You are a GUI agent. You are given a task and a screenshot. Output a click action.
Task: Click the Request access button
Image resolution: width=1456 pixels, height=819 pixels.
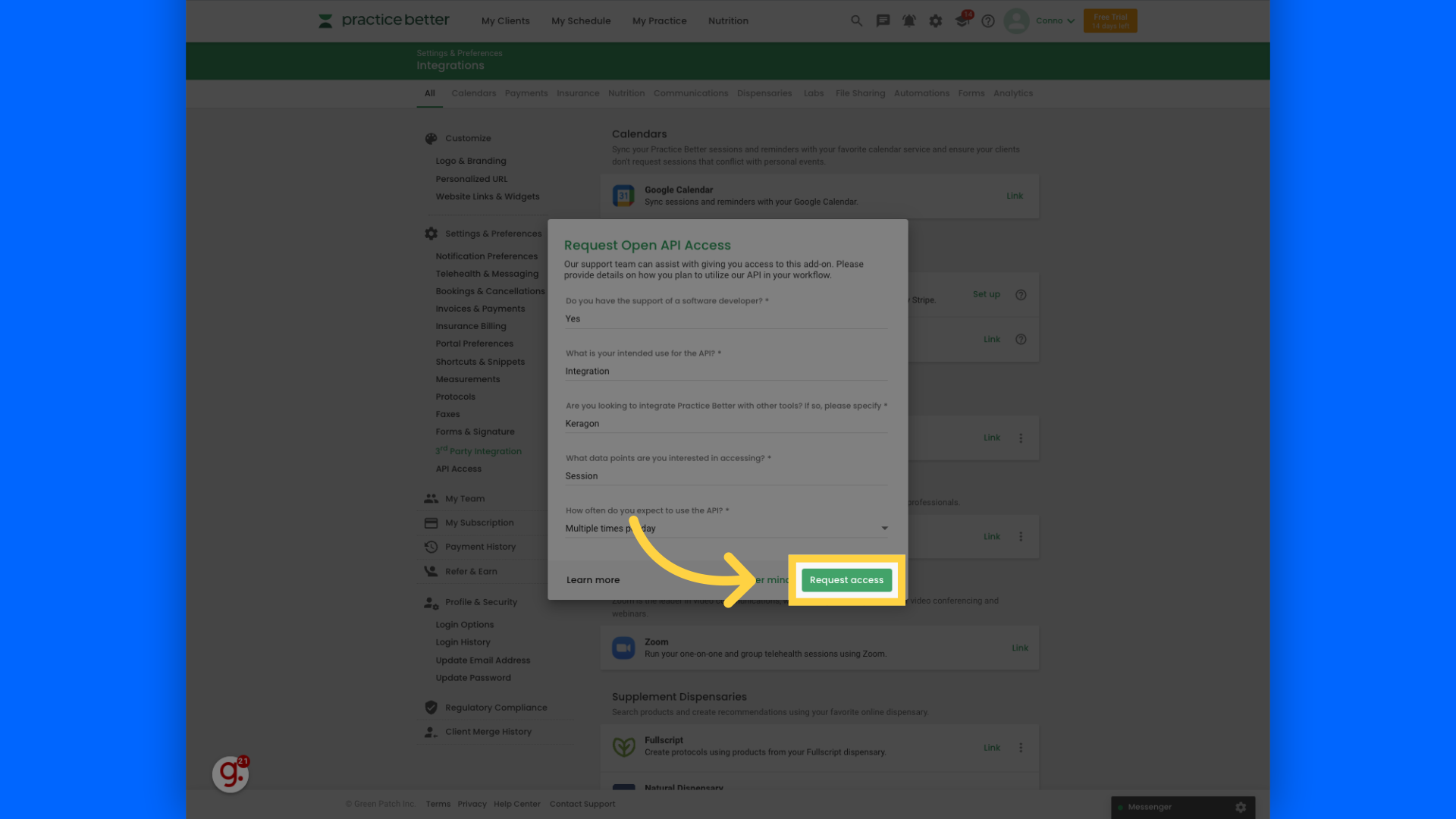[846, 580]
